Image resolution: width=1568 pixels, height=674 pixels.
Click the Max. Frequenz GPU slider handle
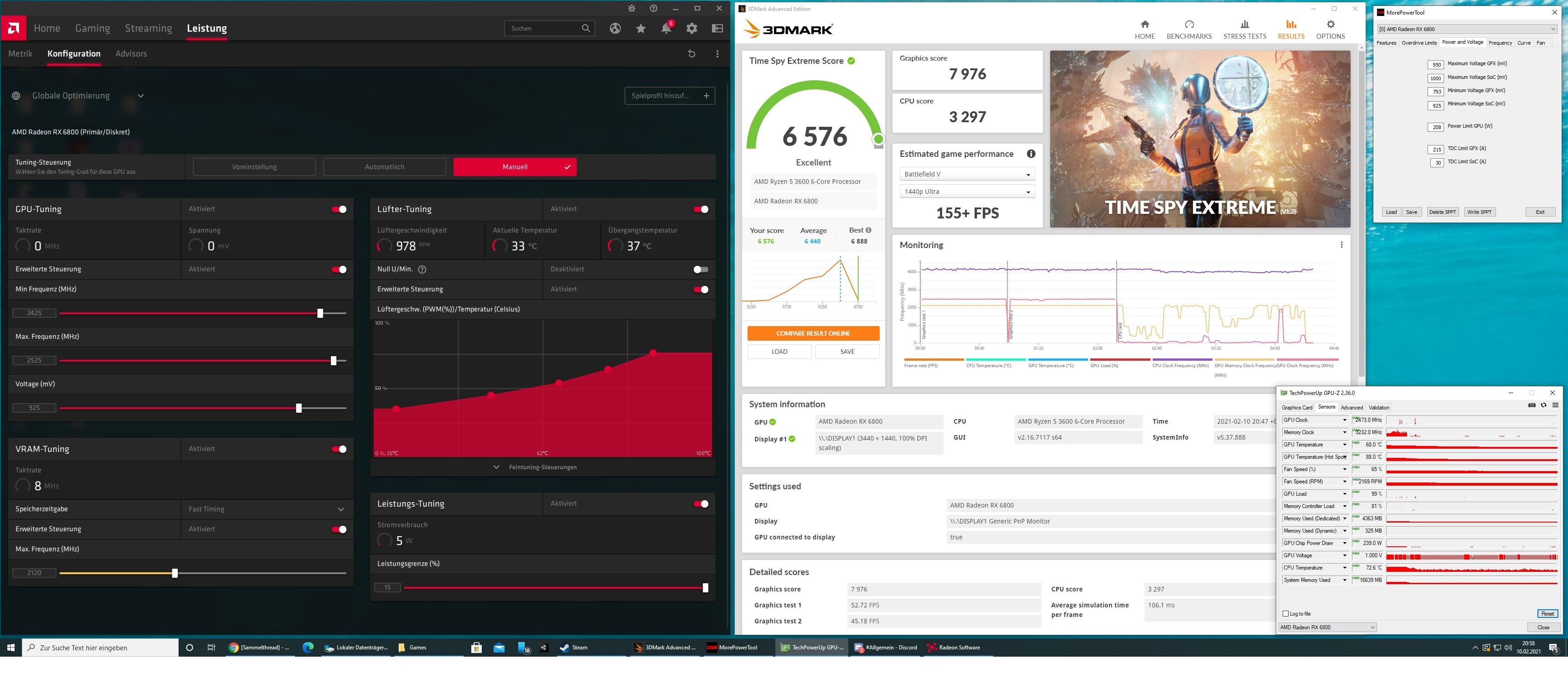pos(334,360)
